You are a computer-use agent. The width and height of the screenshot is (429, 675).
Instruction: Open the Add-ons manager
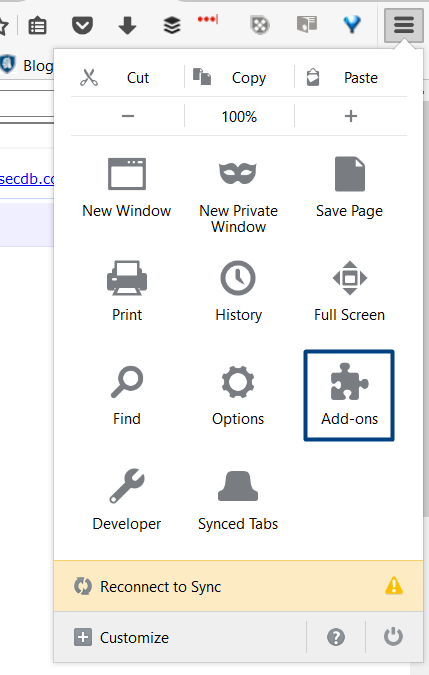pyautogui.click(x=349, y=395)
